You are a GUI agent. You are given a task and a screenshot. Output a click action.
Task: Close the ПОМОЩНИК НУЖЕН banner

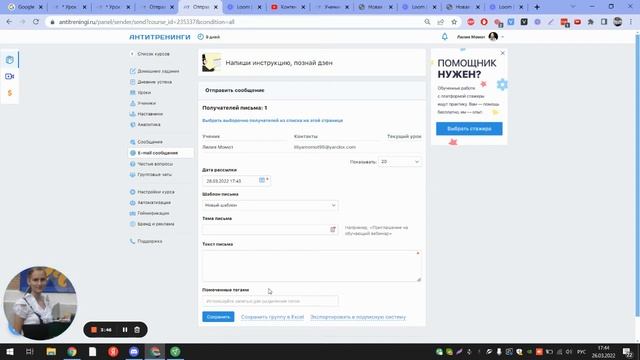point(502,53)
